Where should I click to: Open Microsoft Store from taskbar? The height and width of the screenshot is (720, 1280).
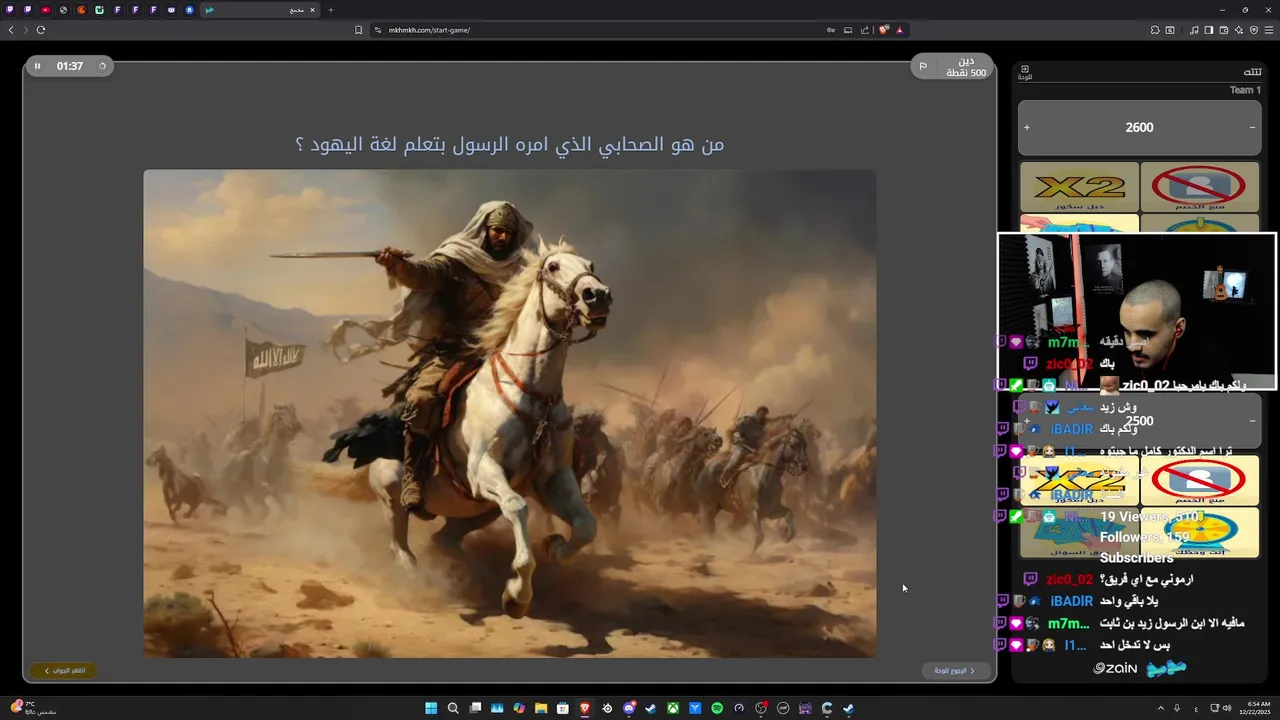point(563,708)
